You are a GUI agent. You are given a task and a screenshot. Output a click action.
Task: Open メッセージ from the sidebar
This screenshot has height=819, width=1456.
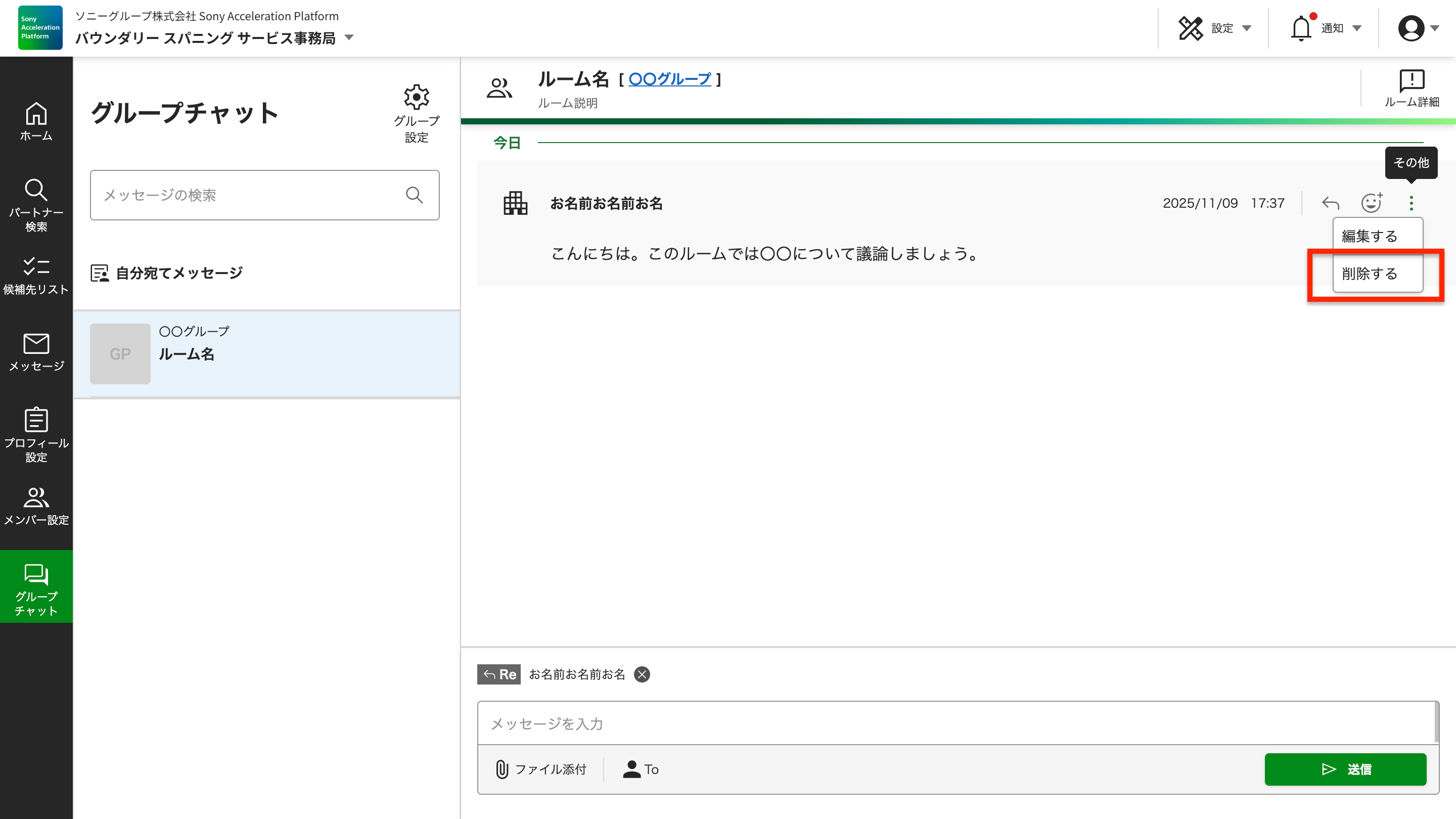[35, 352]
